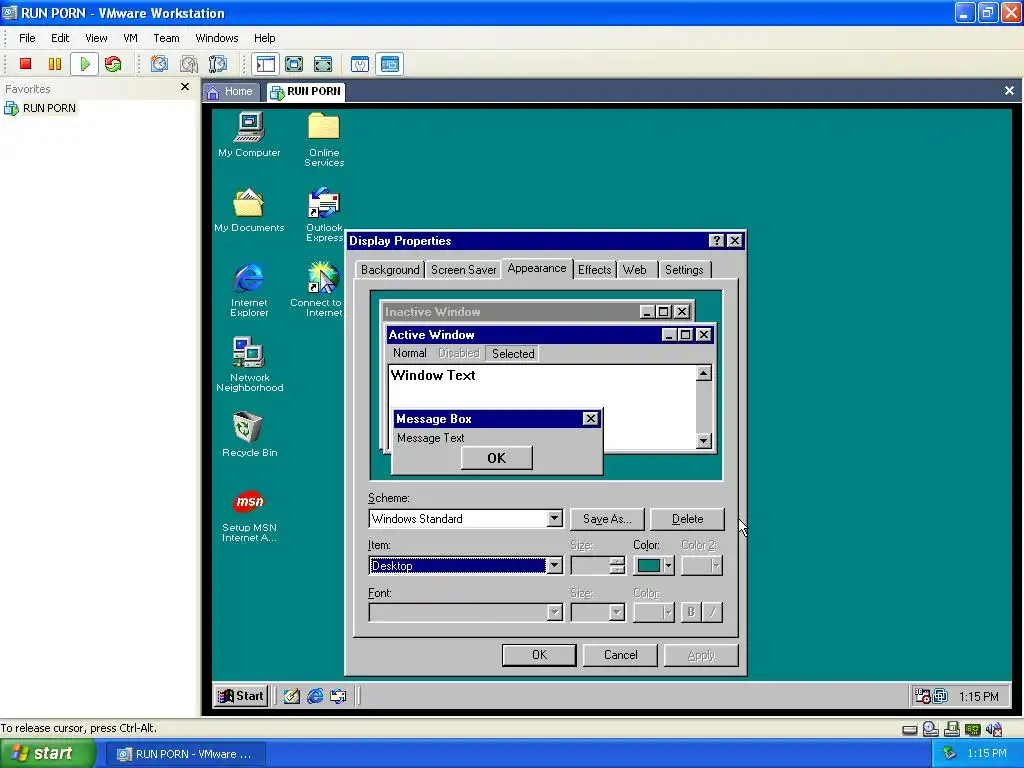Select the Network Neighborhood desktop icon

[249, 364]
